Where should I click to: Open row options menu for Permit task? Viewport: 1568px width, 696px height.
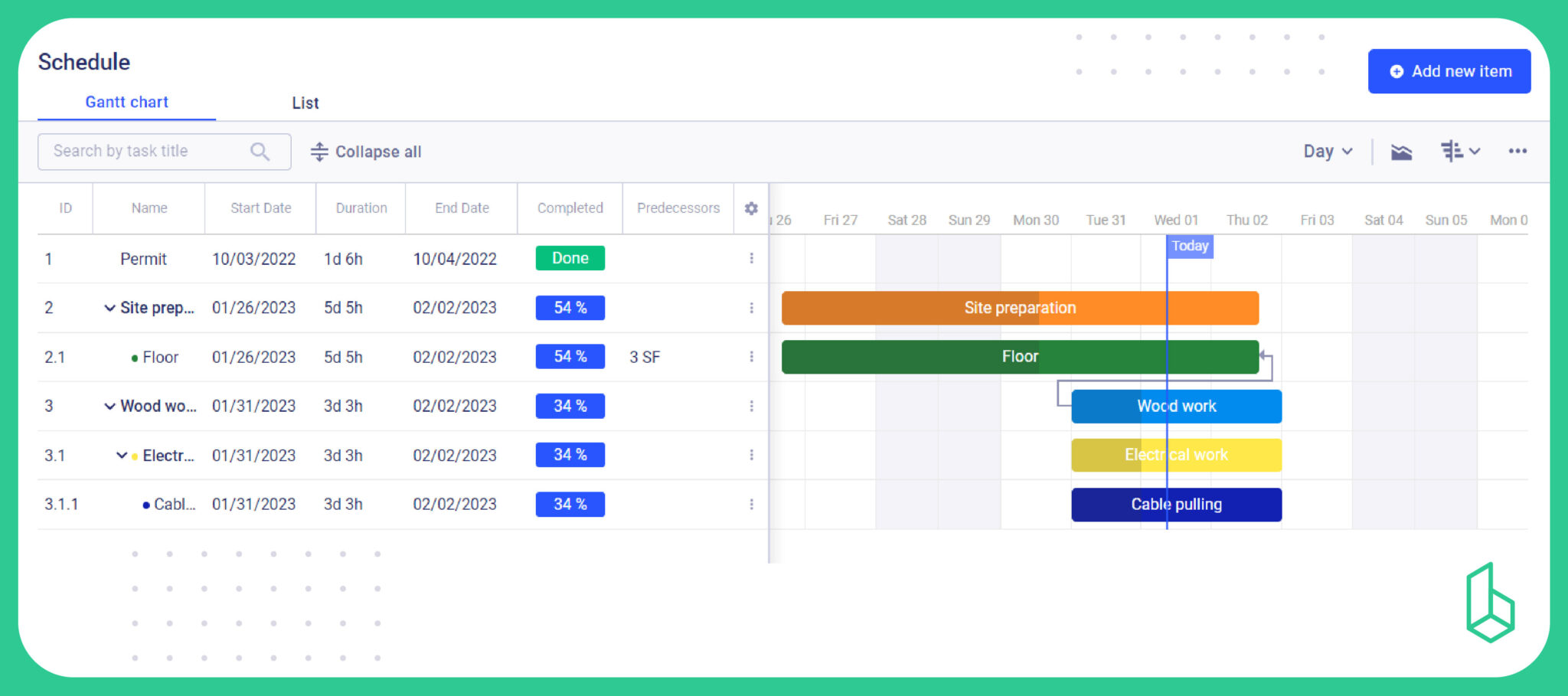click(x=752, y=258)
